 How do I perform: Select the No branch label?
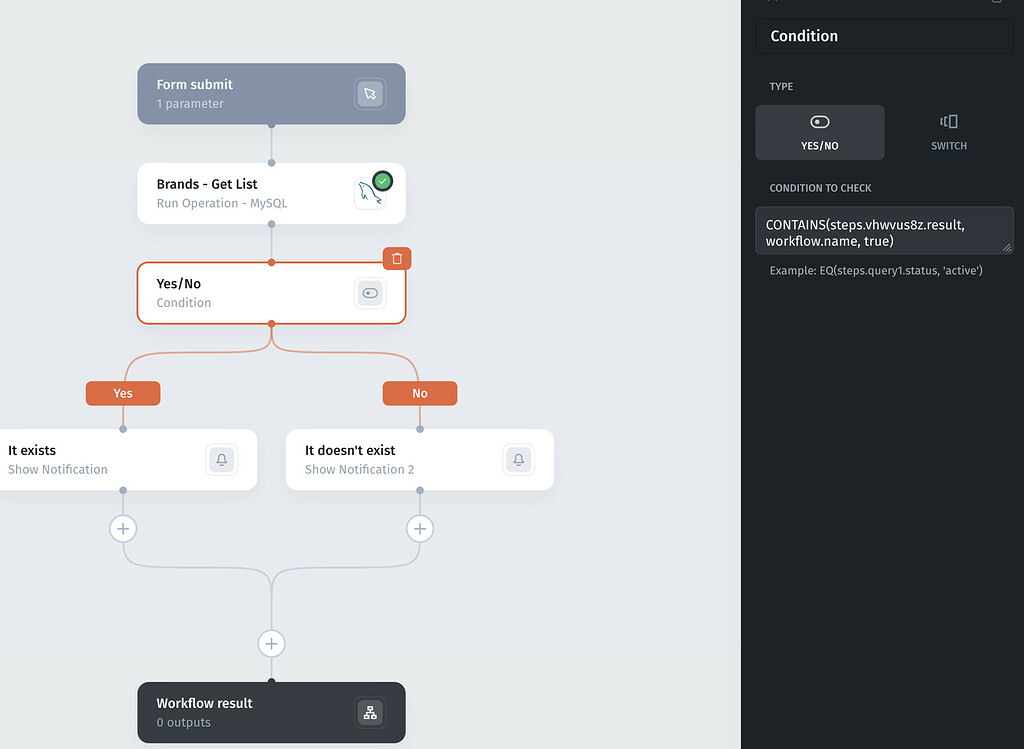tap(419, 393)
